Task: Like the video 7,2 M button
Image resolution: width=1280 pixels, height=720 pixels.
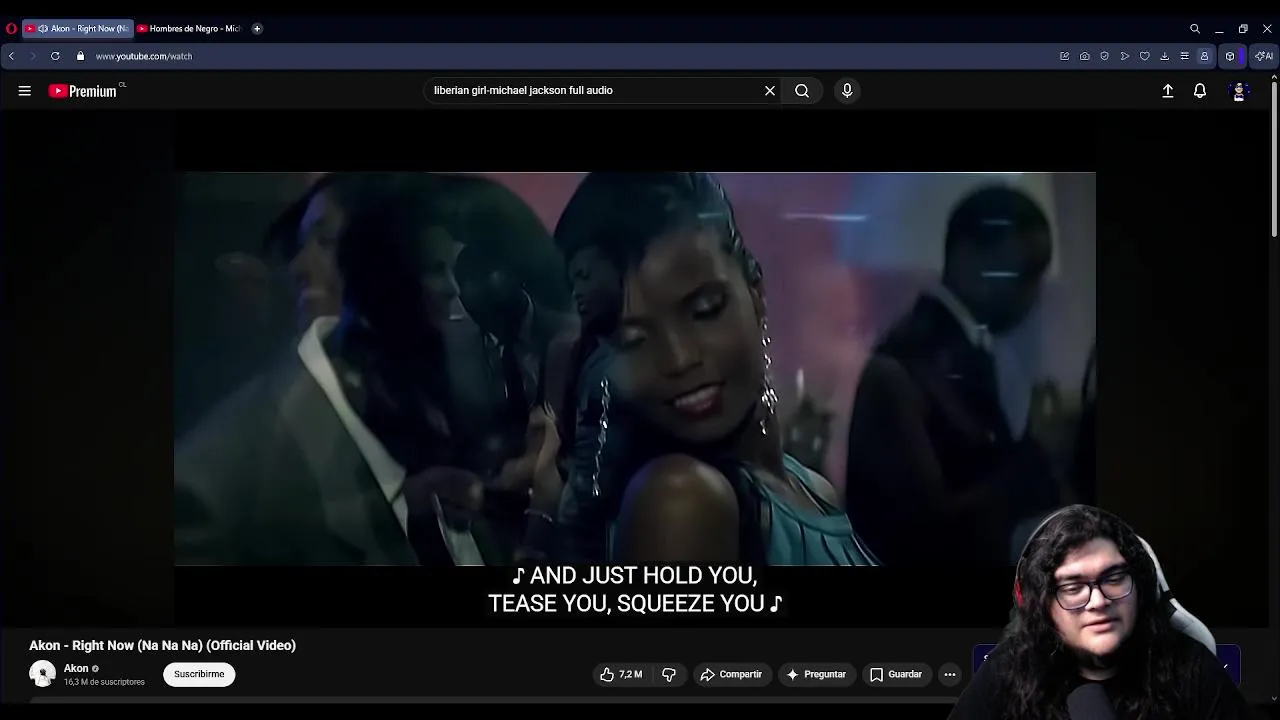Action: pos(621,674)
